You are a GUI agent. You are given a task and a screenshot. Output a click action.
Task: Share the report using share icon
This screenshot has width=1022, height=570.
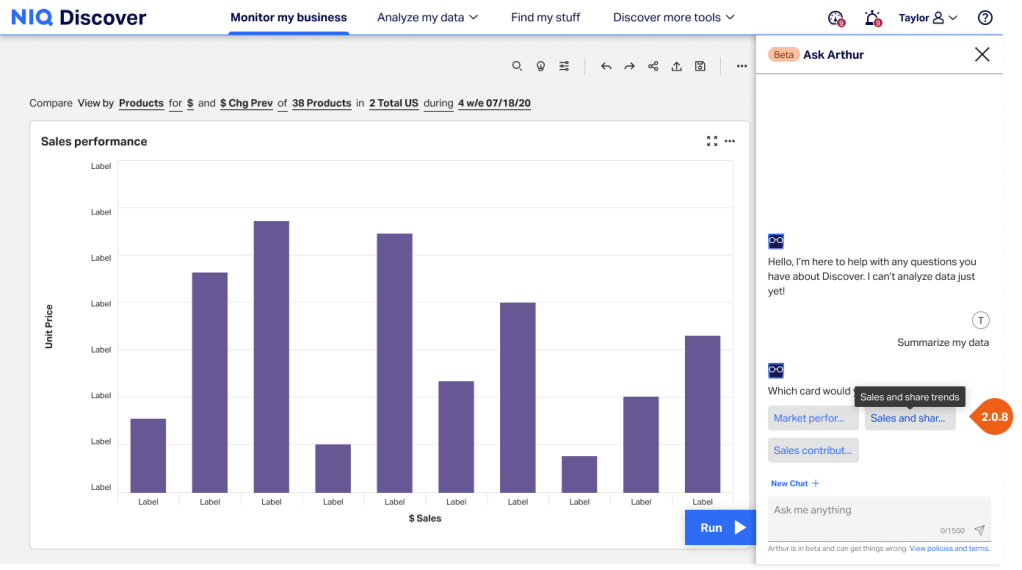(x=653, y=66)
